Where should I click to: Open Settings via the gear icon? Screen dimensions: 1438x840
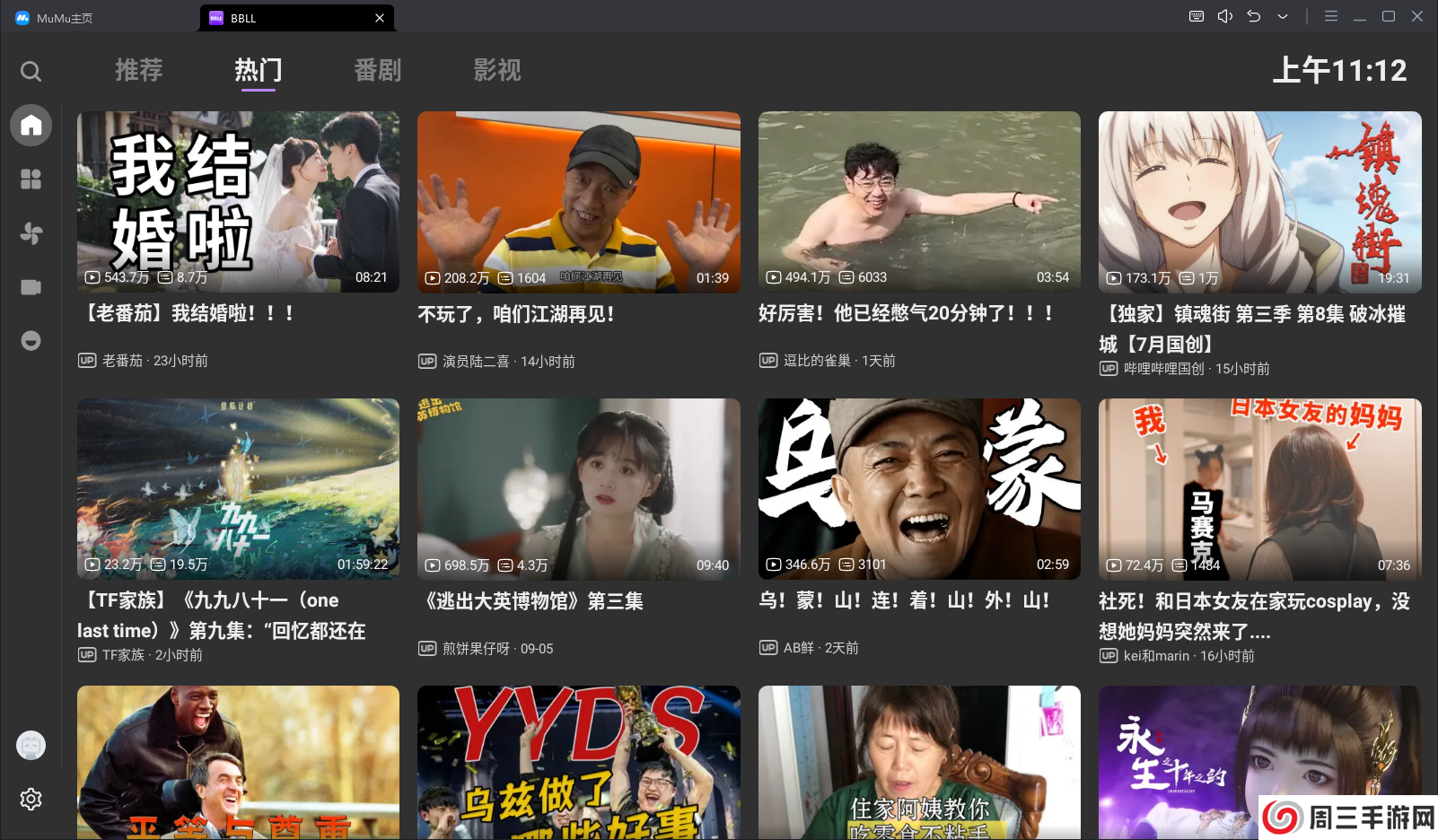(31, 799)
